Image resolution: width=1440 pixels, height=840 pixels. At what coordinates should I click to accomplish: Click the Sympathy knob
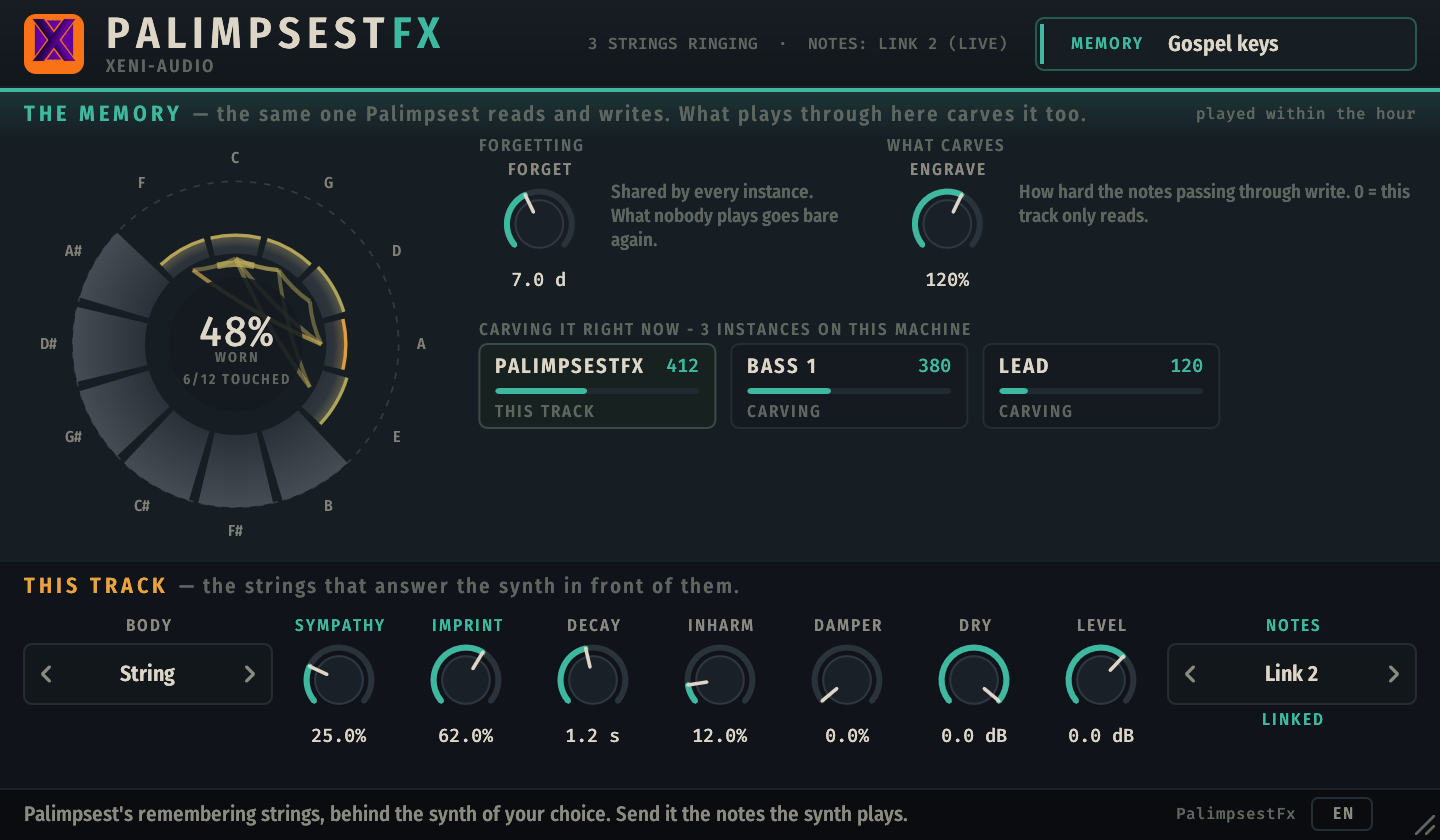coord(339,680)
